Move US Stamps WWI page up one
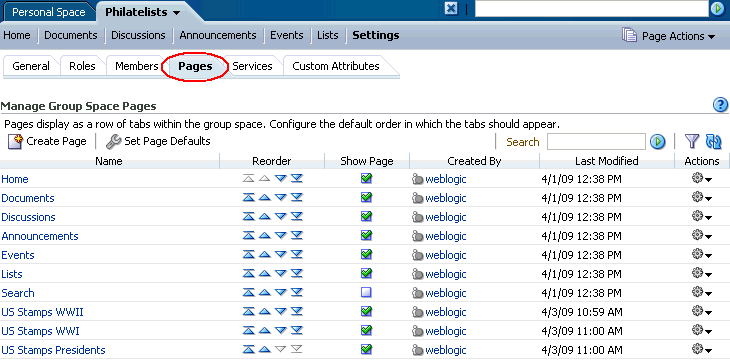The width and height of the screenshot is (730, 360). click(264, 331)
